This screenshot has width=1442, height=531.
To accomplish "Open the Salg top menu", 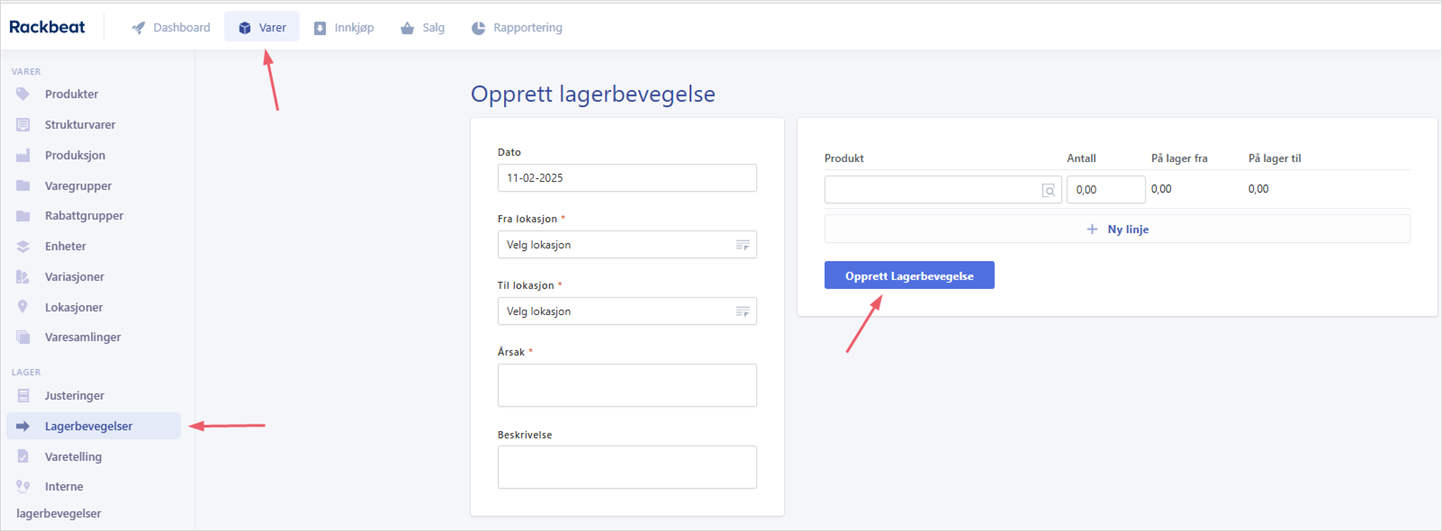I will tap(422, 28).
